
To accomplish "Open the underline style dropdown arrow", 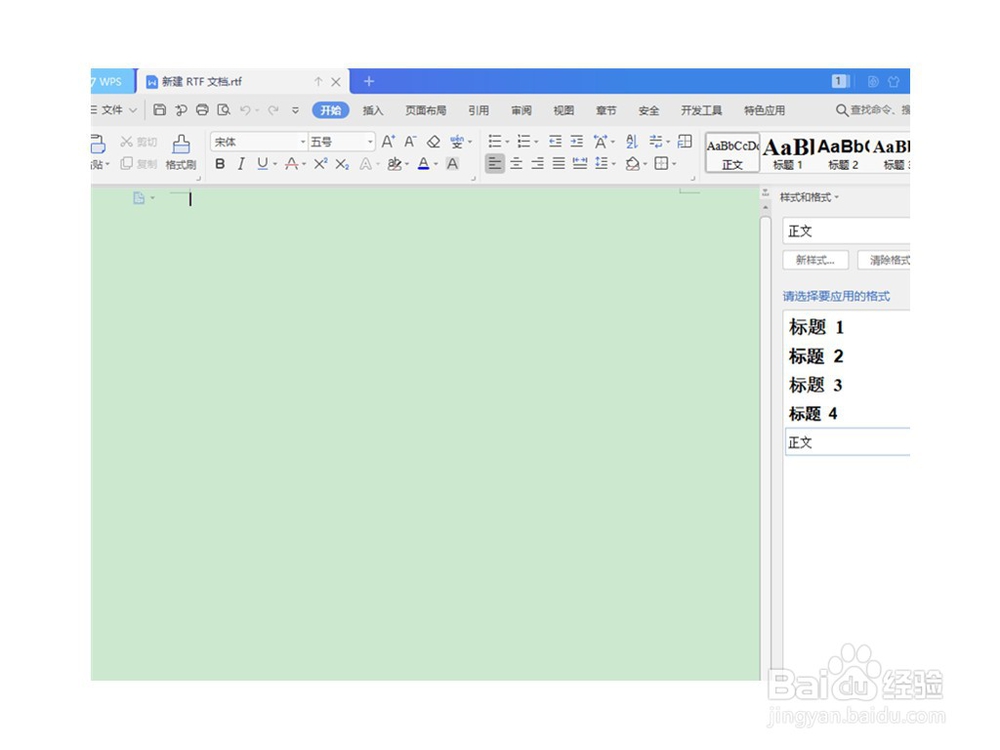I will click(x=275, y=165).
